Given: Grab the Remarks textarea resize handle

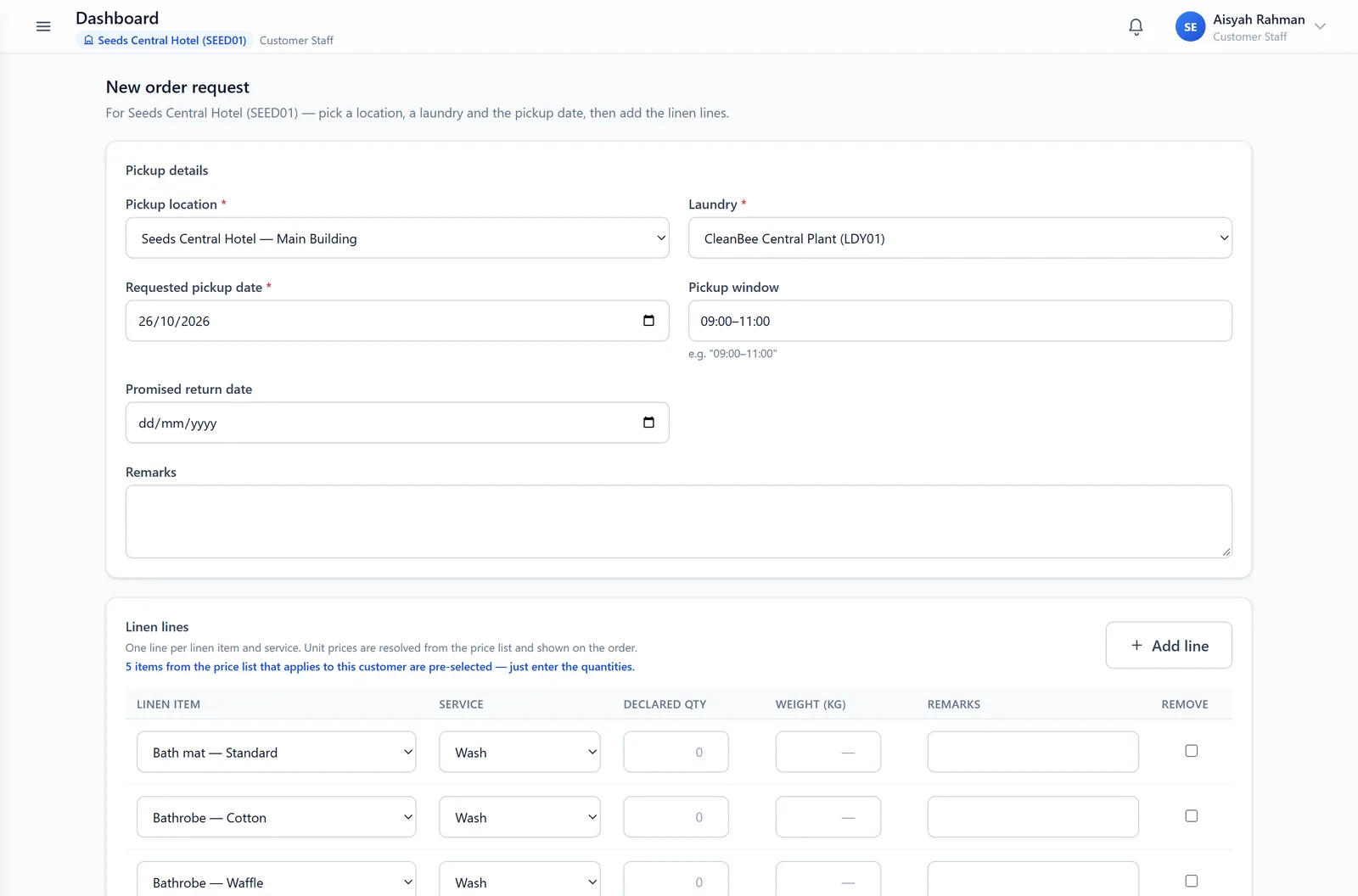Looking at the screenshot, I should [1226, 552].
